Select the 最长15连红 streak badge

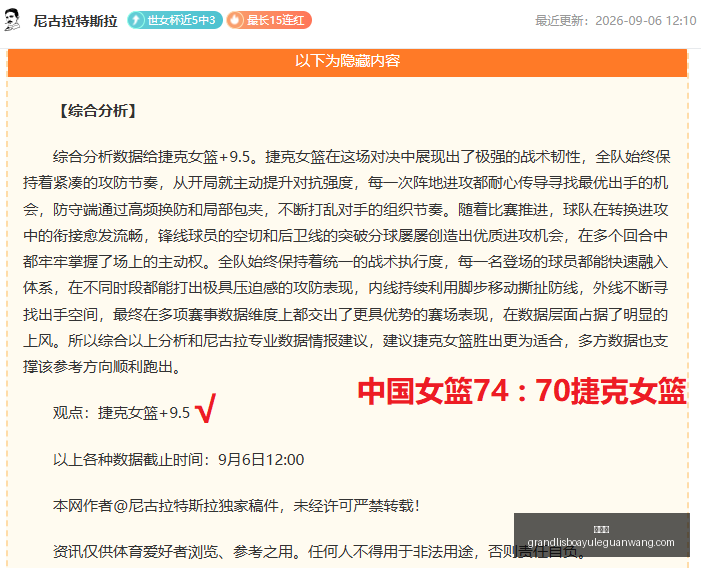[x=269, y=20]
